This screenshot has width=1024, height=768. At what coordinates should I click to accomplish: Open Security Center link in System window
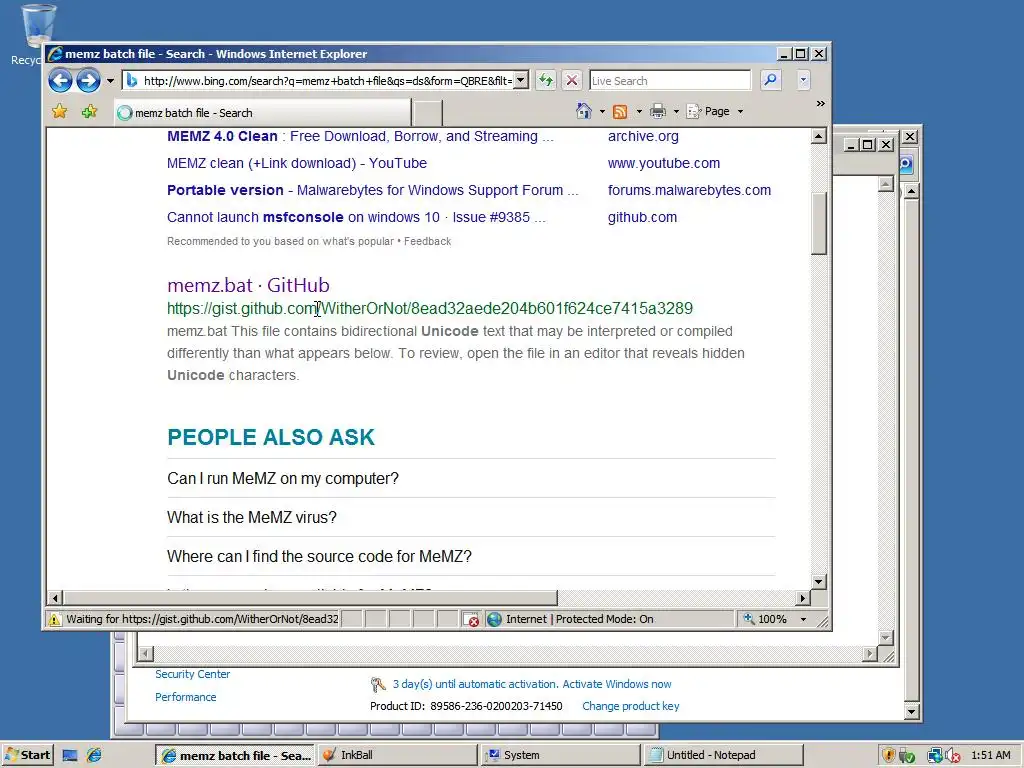[x=192, y=674]
